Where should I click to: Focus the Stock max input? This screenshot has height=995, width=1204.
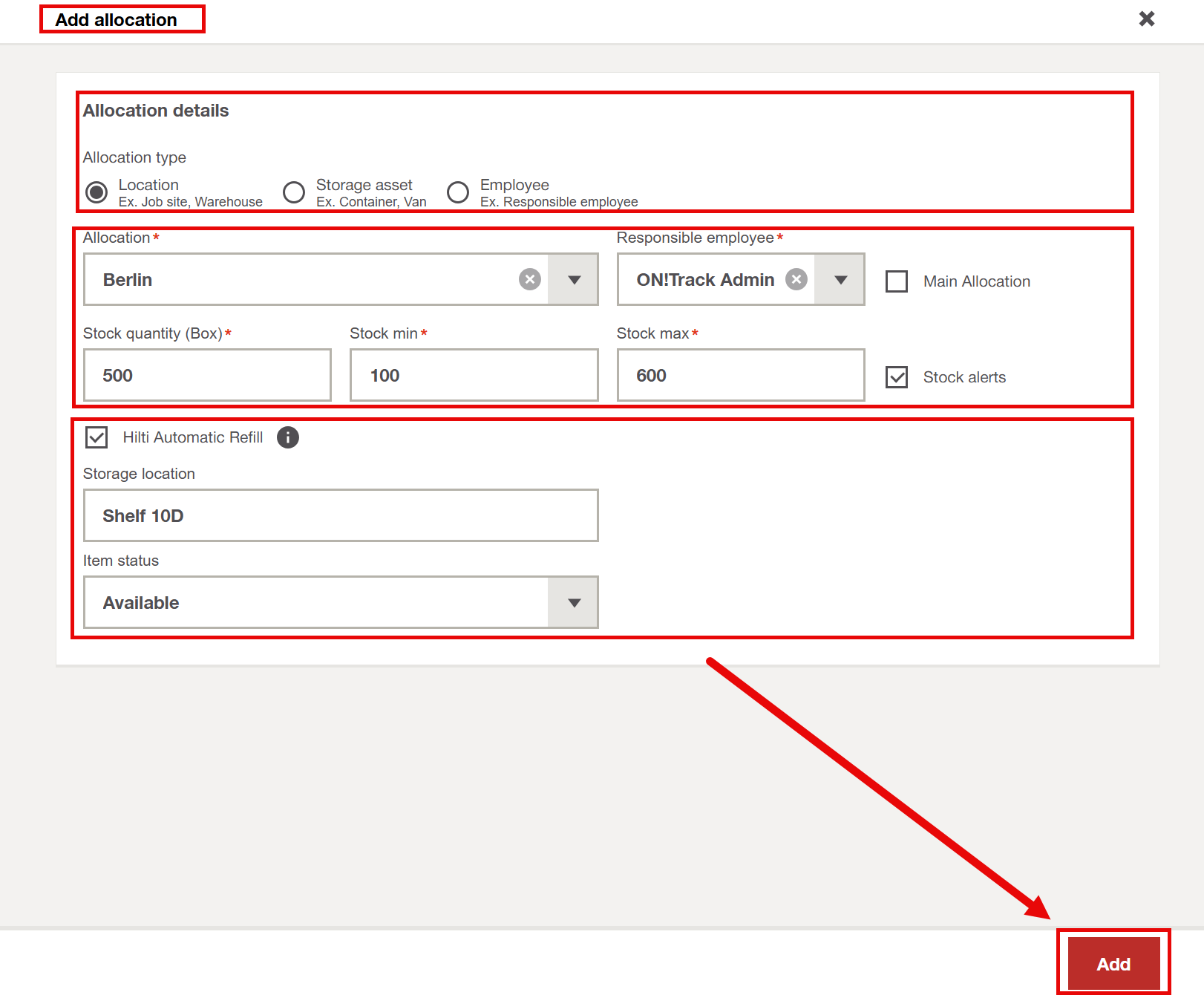click(740, 376)
